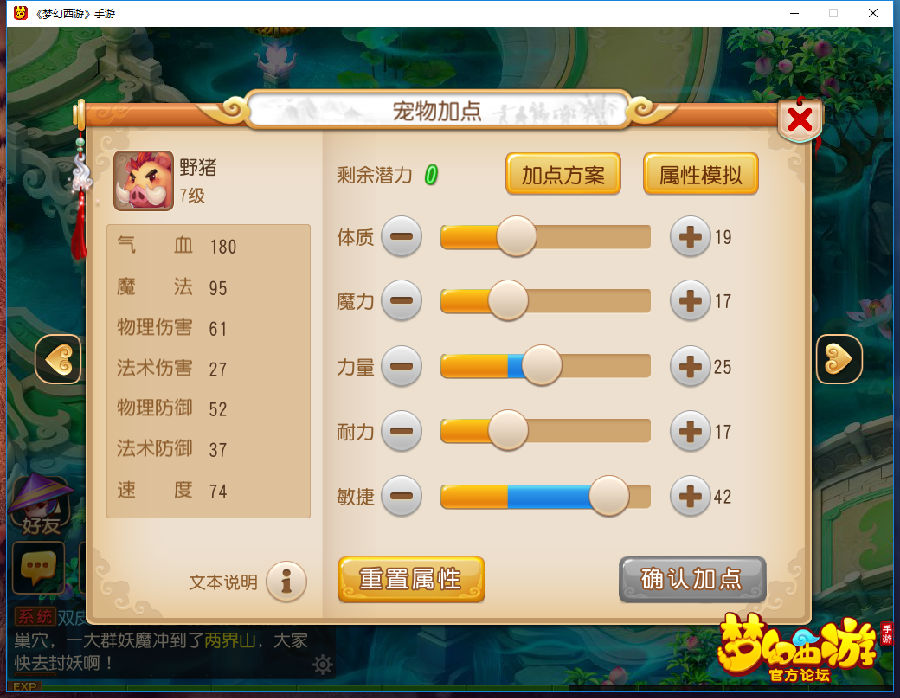The image size is (900, 698).
Task: Click the 敏捷 slider handle
Action: pyautogui.click(x=609, y=496)
